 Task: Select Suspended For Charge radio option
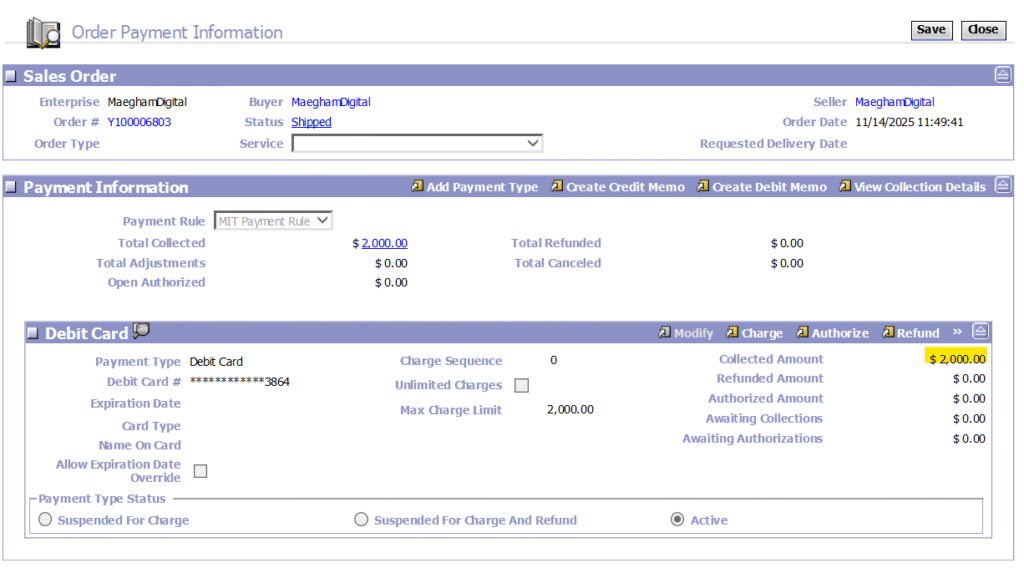pyautogui.click(x=45, y=520)
